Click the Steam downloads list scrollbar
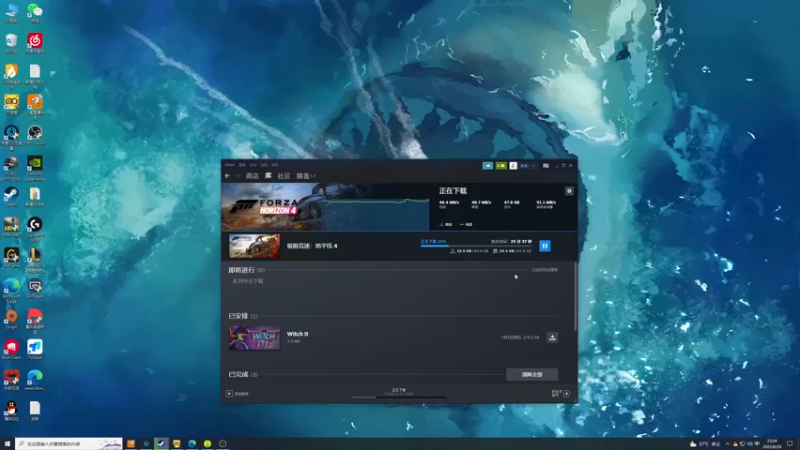The image size is (800, 450). [576, 296]
